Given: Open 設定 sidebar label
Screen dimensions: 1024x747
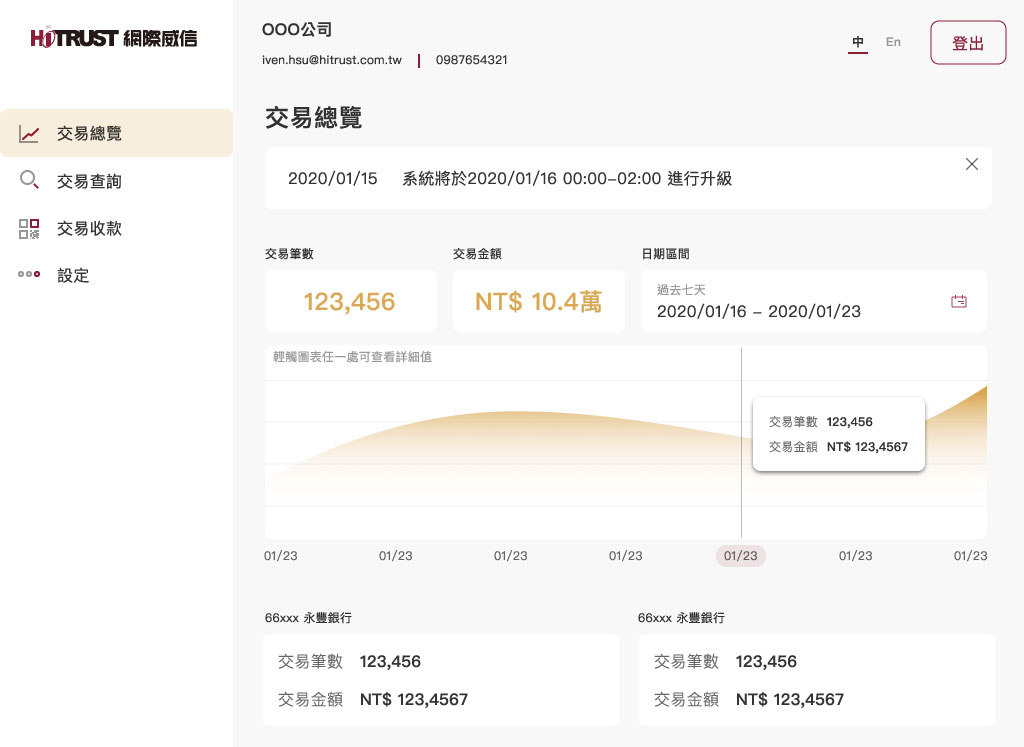Looking at the screenshot, I should (x=74, y=275).
